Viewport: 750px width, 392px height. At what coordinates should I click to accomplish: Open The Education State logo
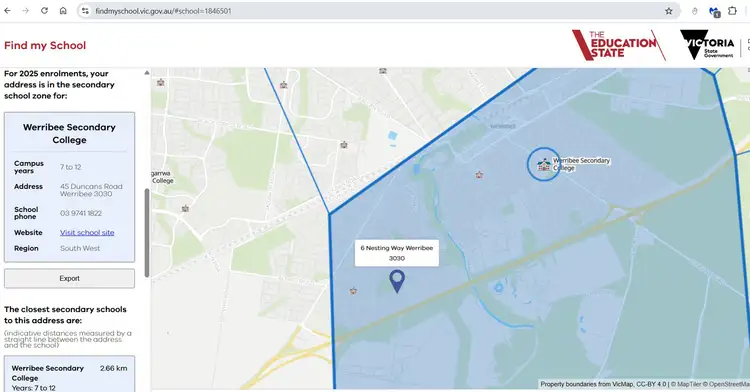pyautogui.click(x=618, y=45)
